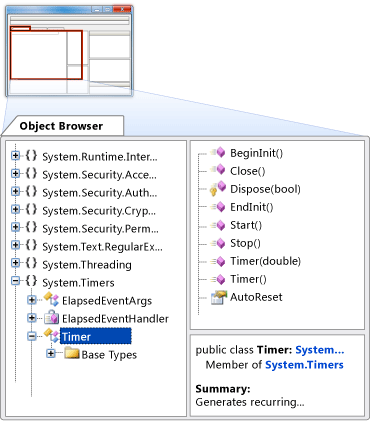Expand the Base Types folder node
370x421 pixels.
tap(51, 354)
